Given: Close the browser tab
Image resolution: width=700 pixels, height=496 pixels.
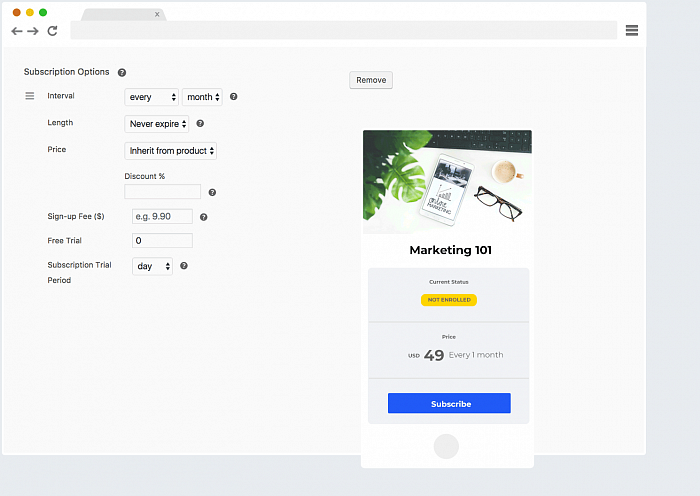Looking at the screenshot, I should (x=157, y=14).
